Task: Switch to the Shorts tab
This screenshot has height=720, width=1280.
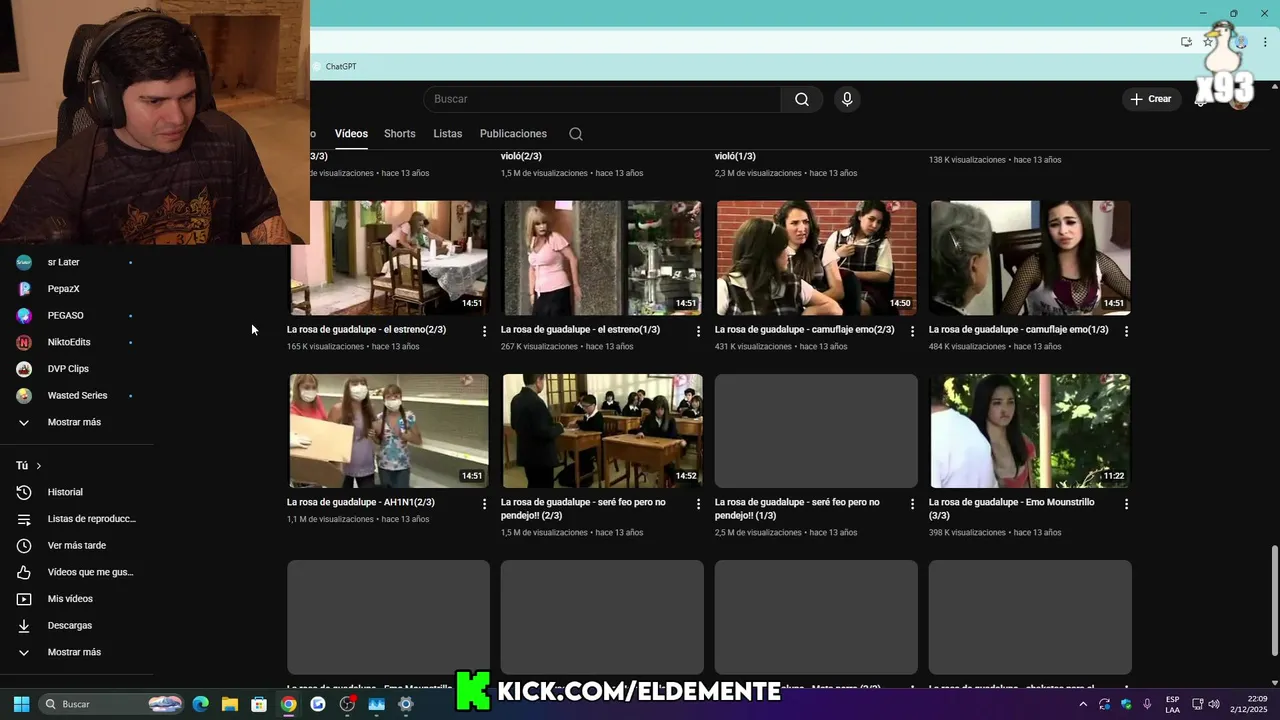Action: point(400,134)
